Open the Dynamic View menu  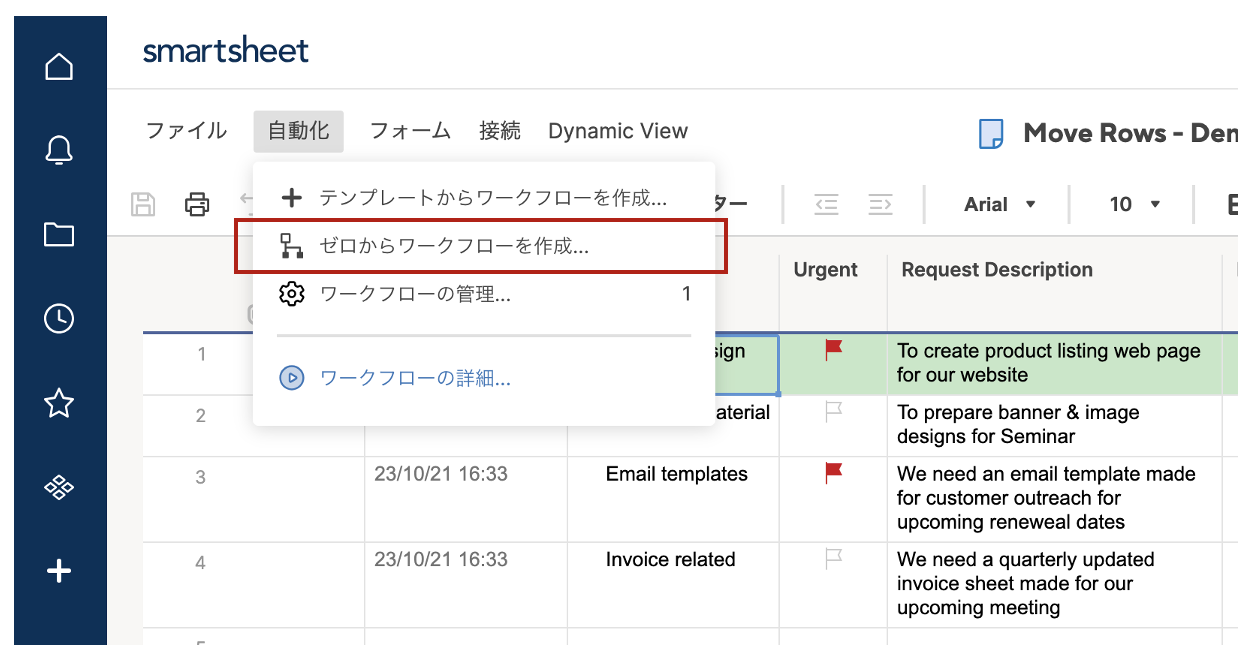(x=618, y=131)
